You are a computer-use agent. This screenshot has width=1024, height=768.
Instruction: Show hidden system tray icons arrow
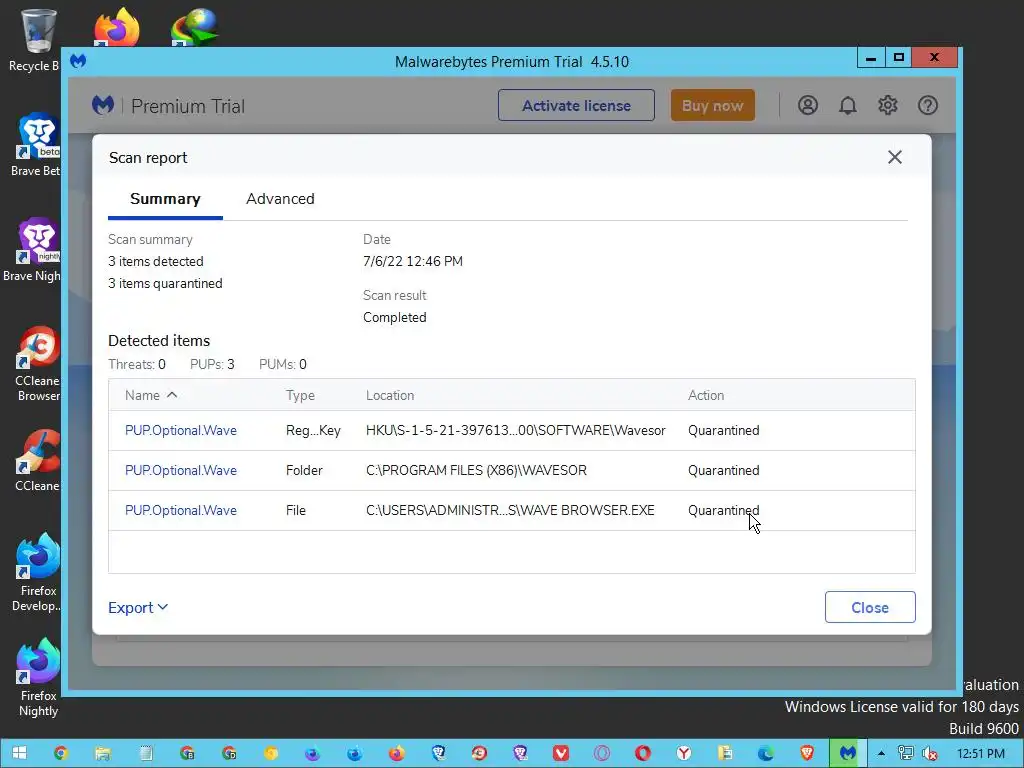881,753
